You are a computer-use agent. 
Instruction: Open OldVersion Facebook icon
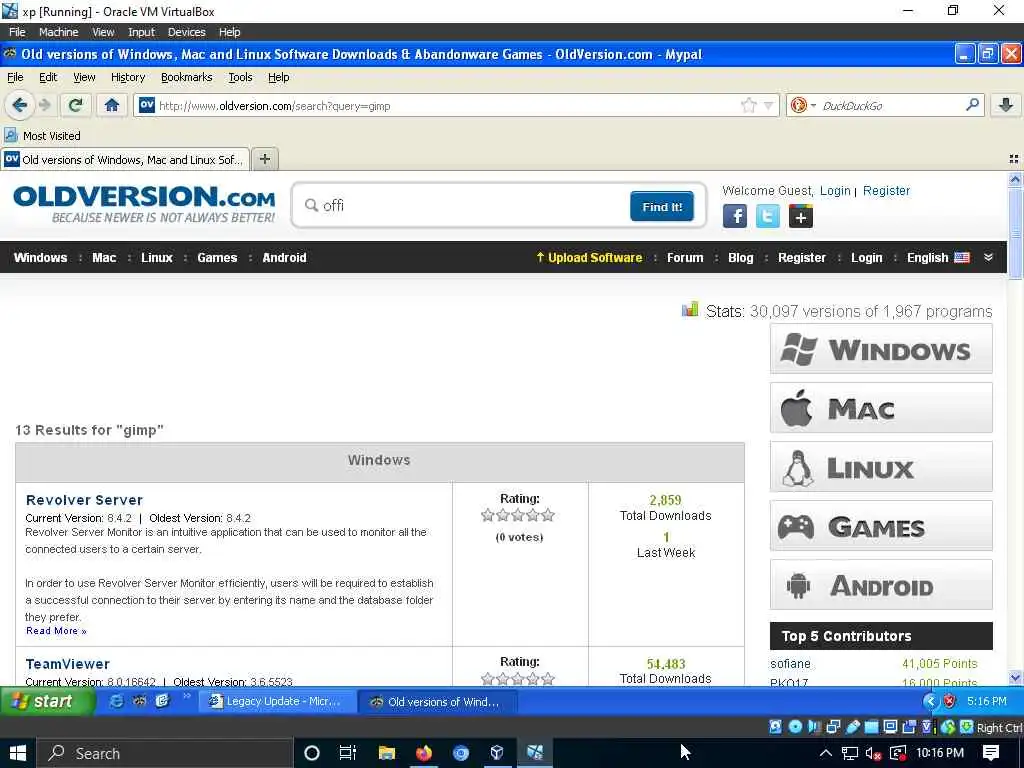(x=735, y=216)
